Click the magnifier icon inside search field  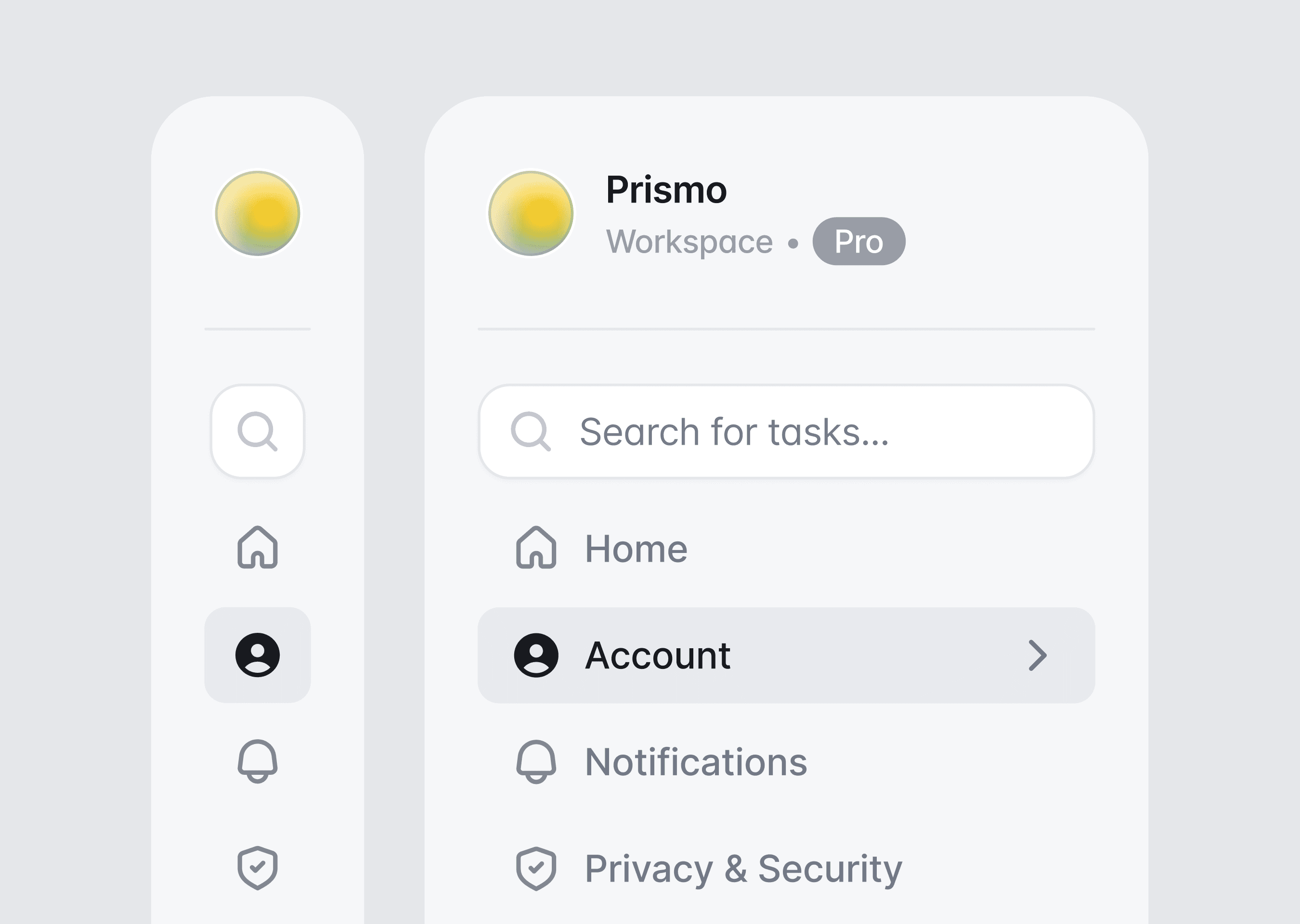[530, 431]
